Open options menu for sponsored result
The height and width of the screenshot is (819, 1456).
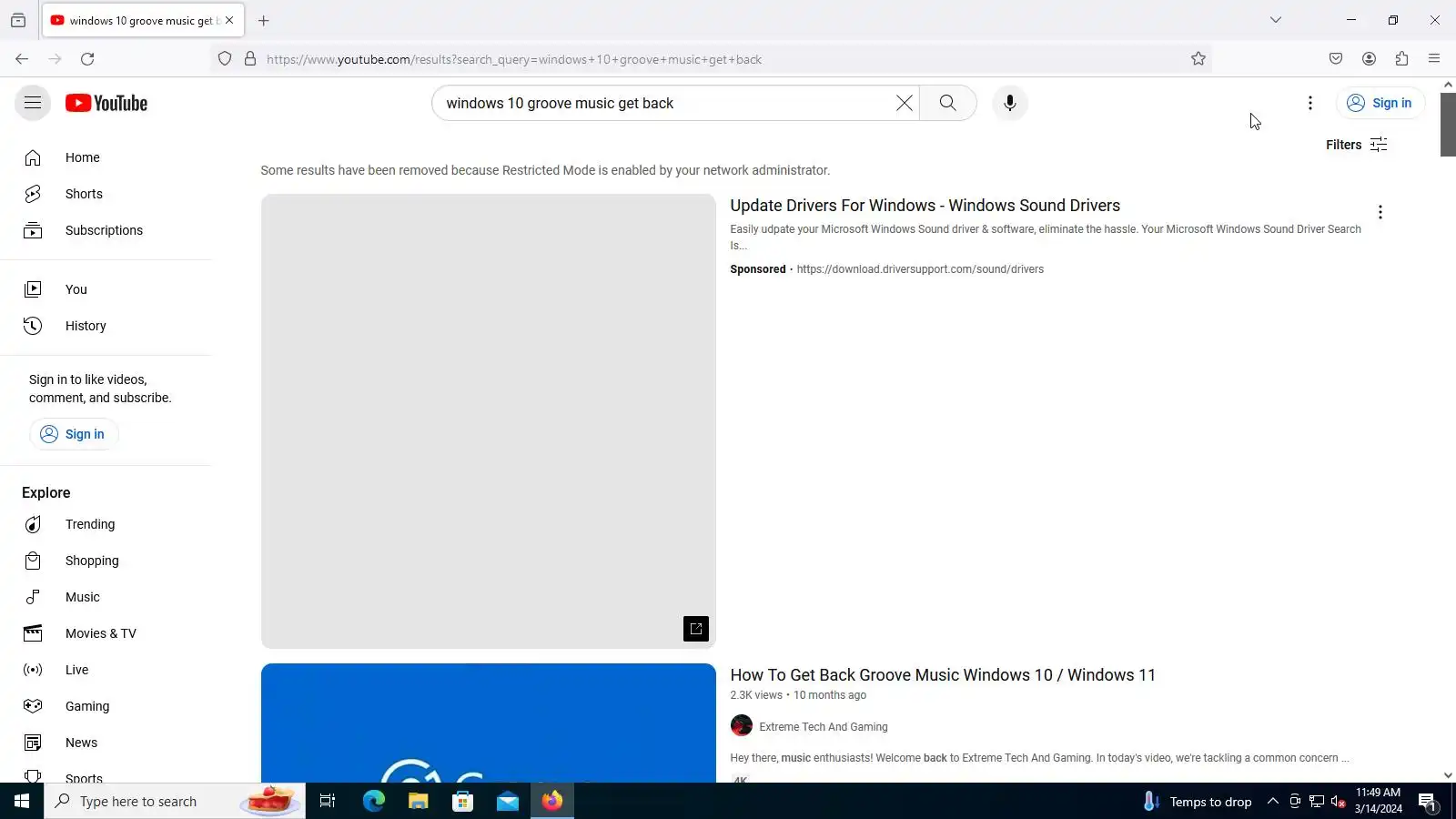coord(1380,212)
